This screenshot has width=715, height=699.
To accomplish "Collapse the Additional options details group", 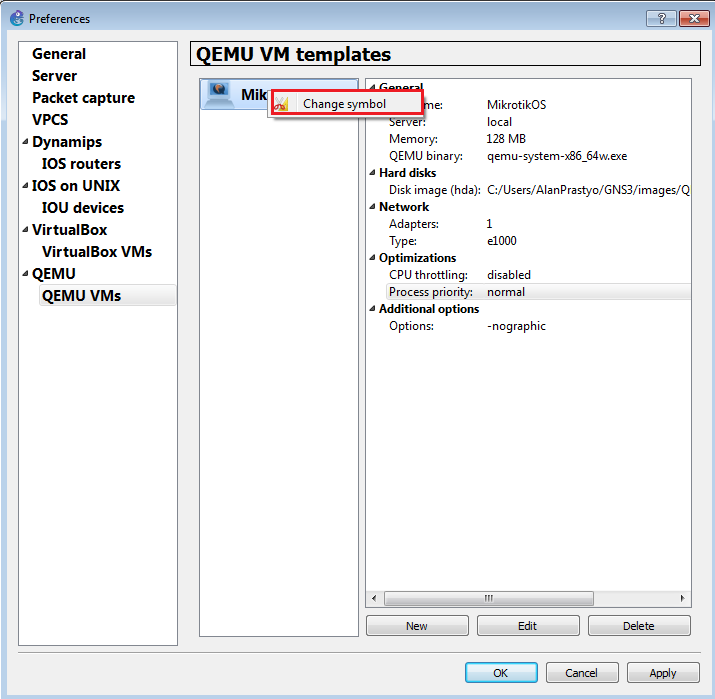I will point(372,309).
